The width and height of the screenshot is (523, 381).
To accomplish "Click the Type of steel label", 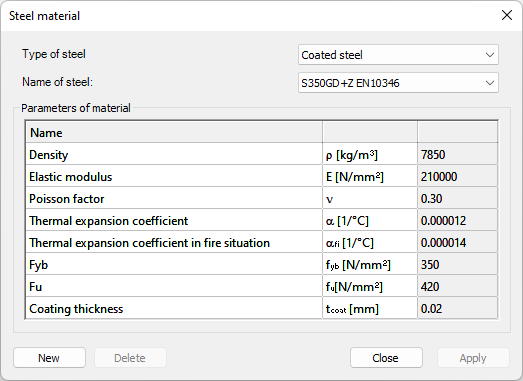I will tap(54, 54).
